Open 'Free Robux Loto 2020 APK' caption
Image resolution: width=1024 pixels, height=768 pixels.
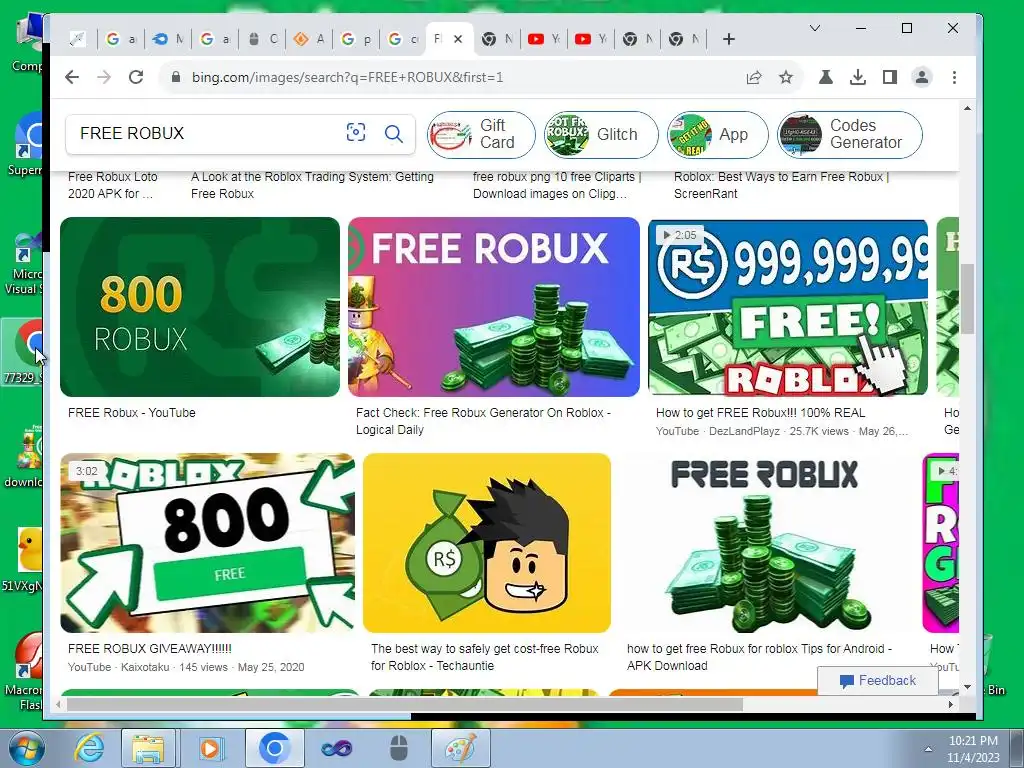point(112,185)
